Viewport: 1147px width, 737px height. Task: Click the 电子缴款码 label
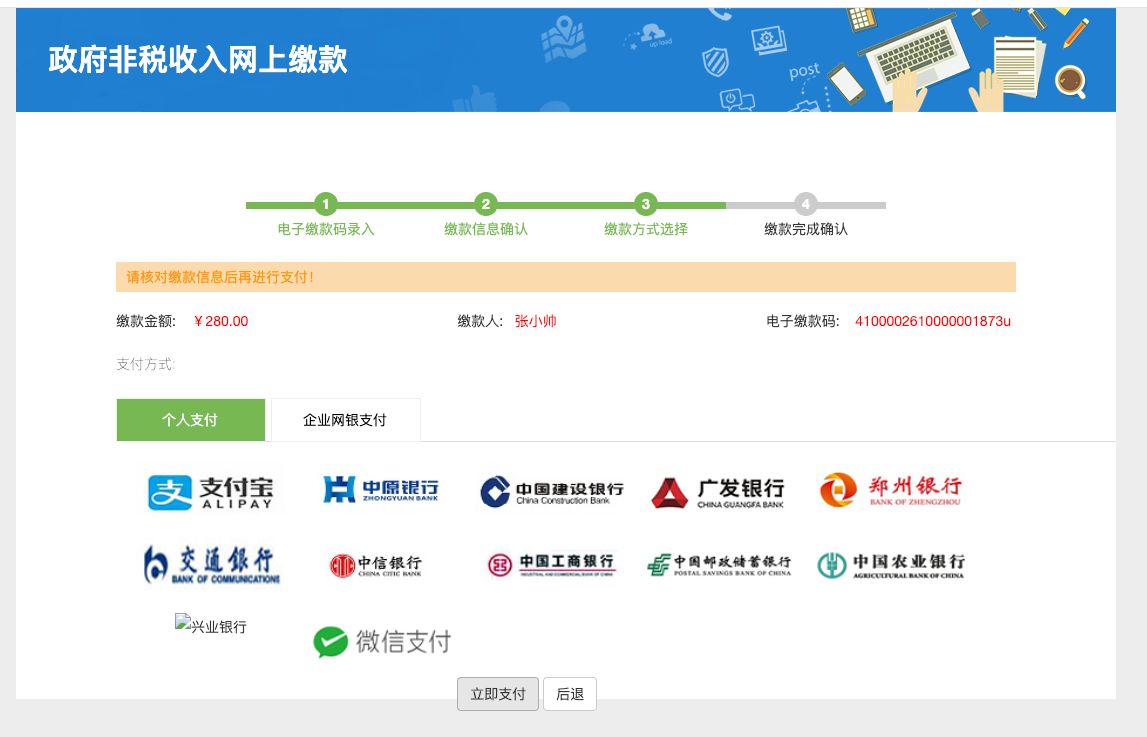tap(802, 321)
